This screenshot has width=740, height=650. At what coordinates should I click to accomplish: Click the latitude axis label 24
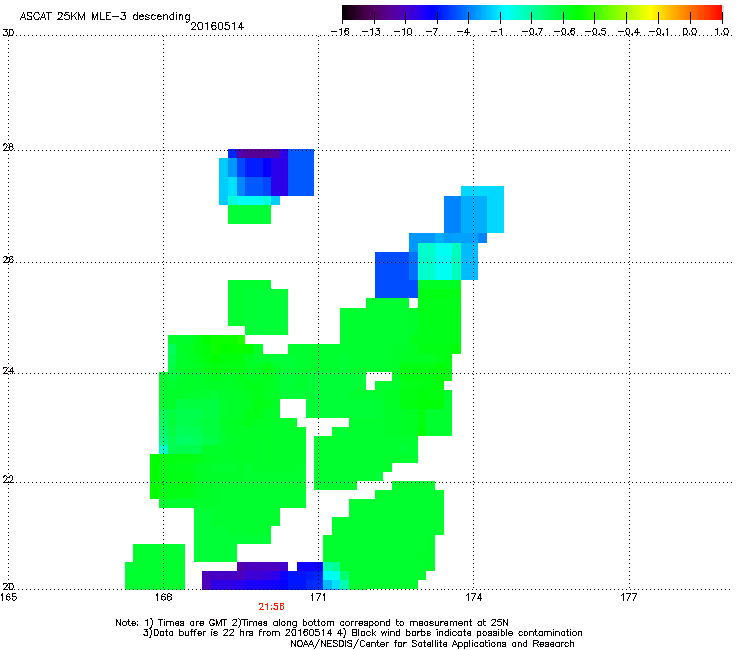(x=8, y=371)
